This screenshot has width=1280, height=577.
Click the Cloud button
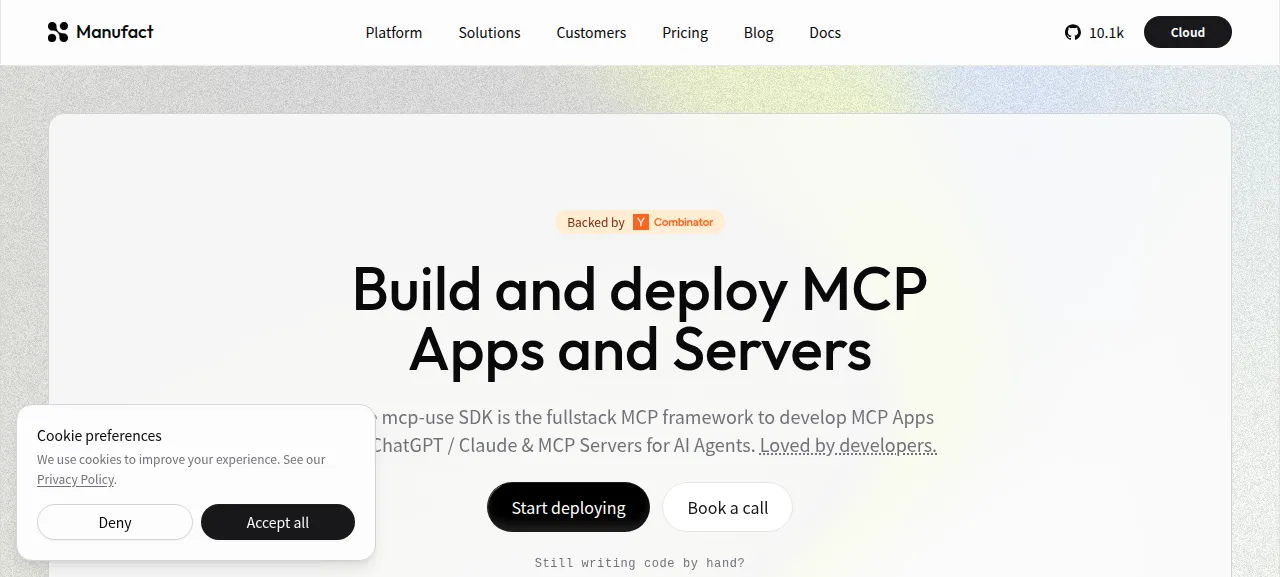(x=1188, y=32)
